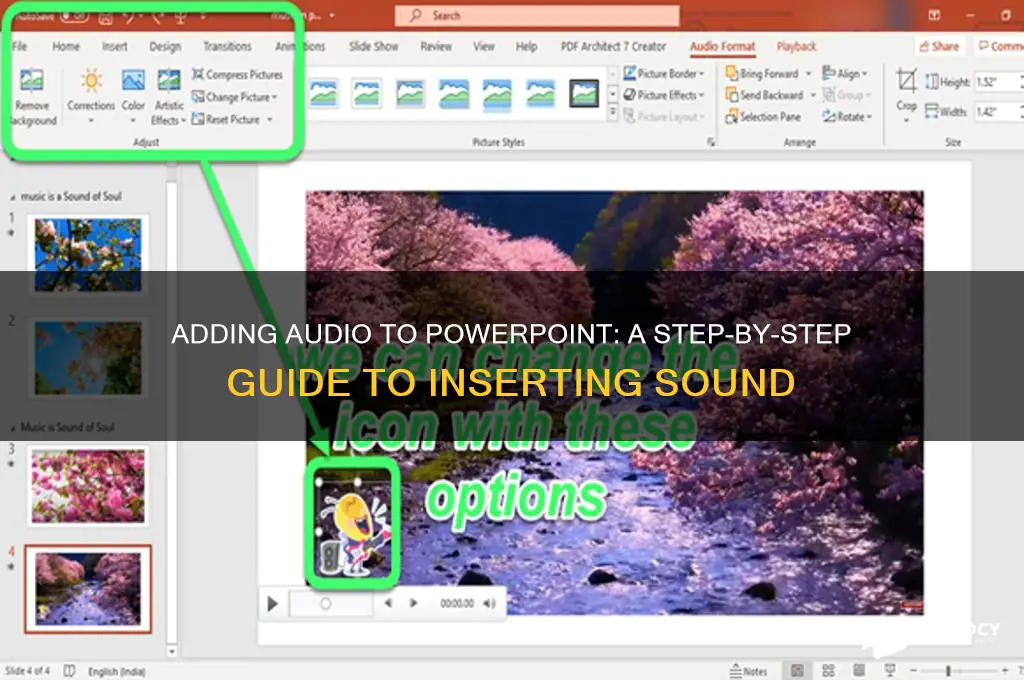The width and height of the screenshot is (1024, 680).
Task: Click the English (India) language indicator
Action: coord(117,672)
